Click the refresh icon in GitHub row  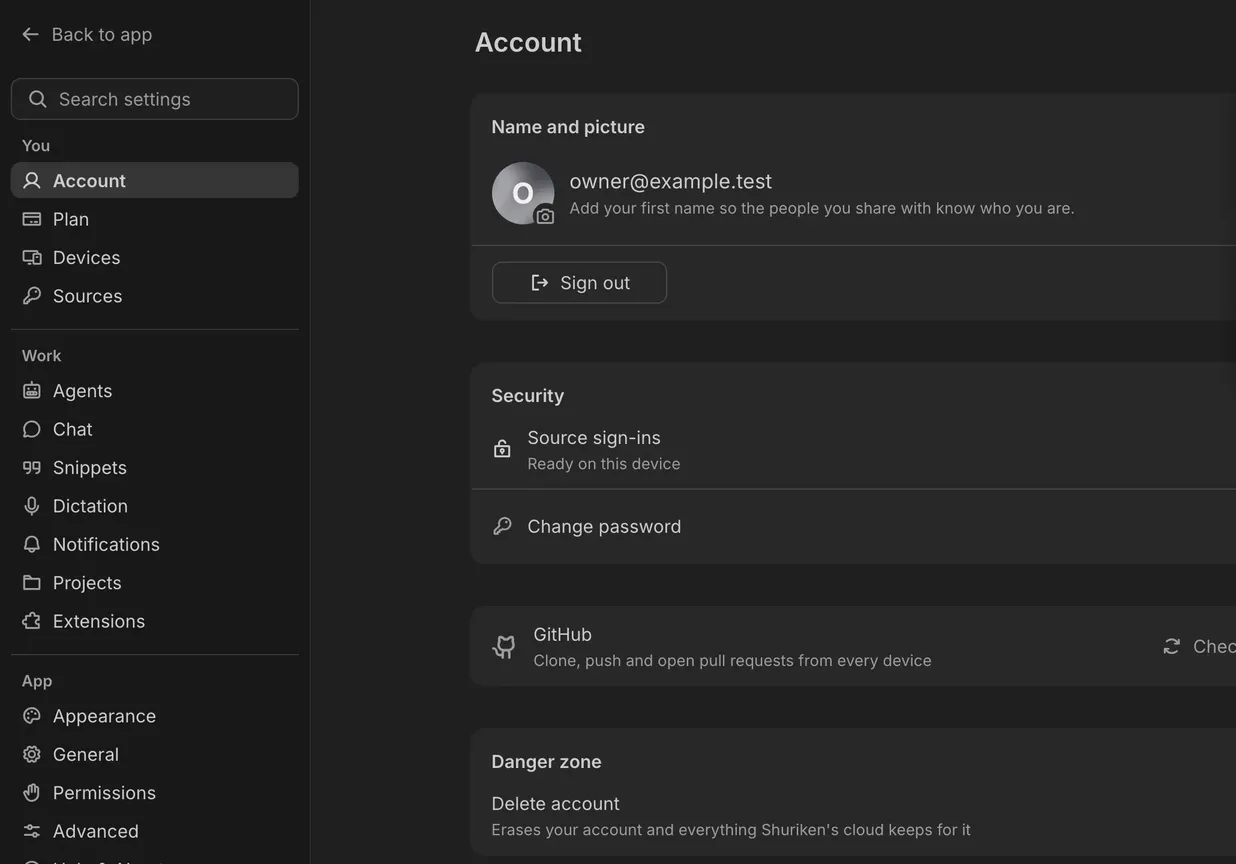pyautogui.click(x=1171, y=647)
